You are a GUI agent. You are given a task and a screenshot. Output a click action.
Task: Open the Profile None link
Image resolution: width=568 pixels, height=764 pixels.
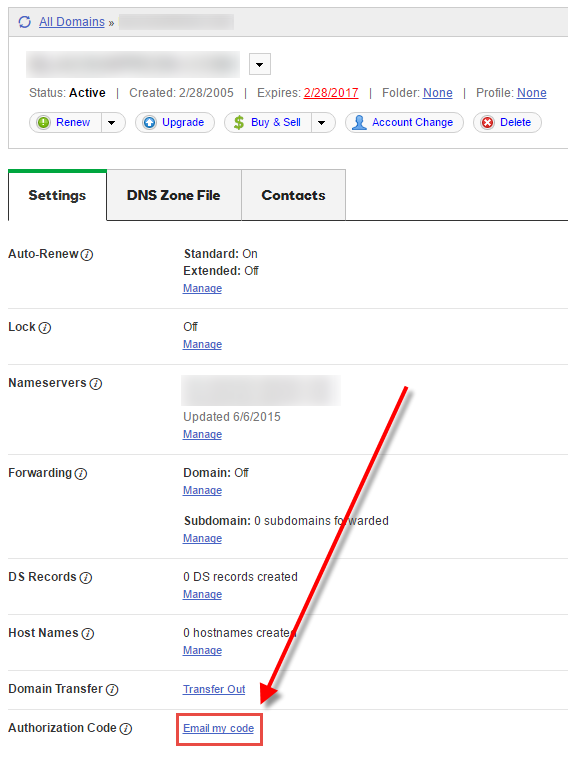pos(531,93)
